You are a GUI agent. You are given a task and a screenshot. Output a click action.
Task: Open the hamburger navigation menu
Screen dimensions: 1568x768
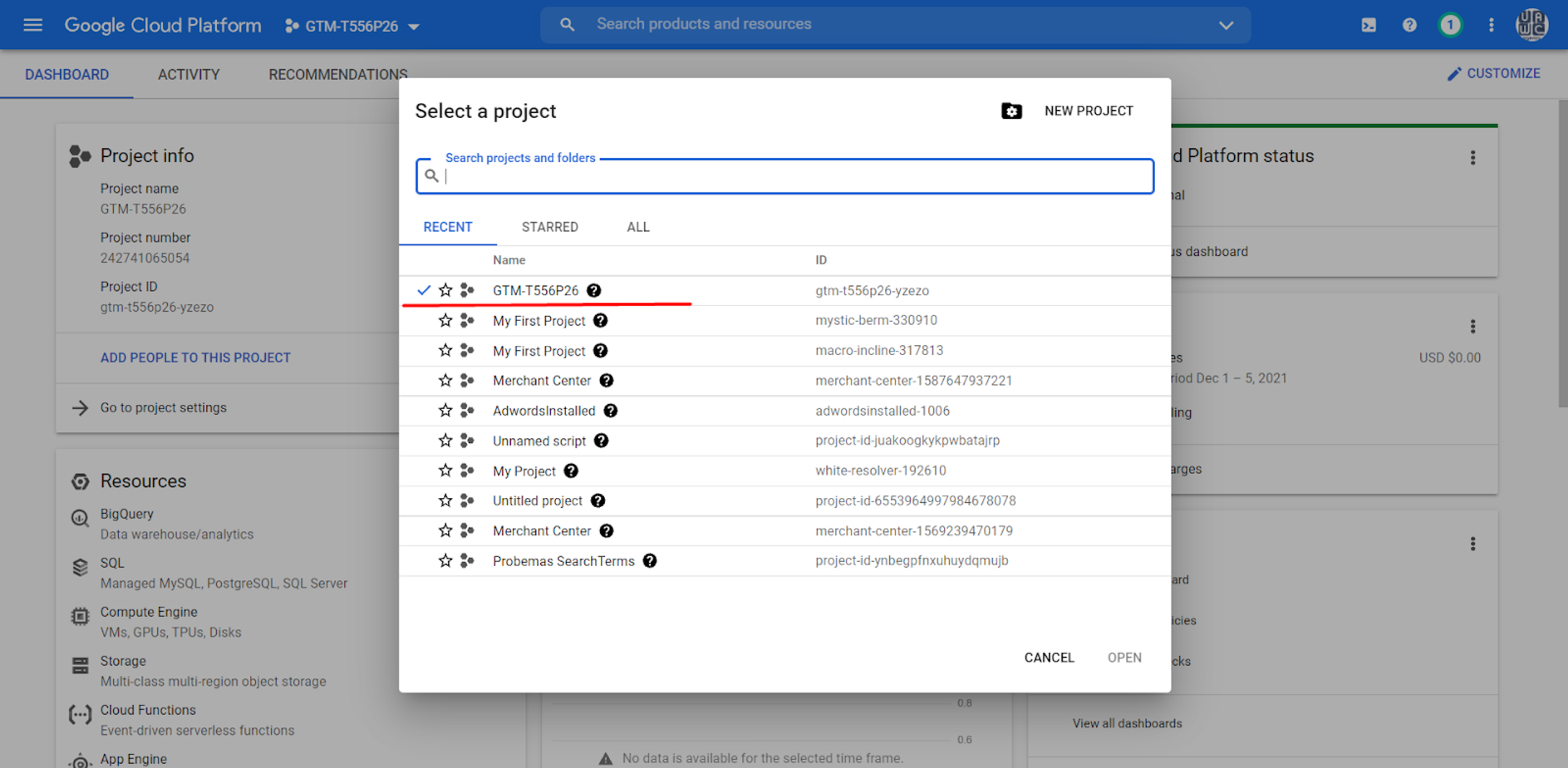32,25
